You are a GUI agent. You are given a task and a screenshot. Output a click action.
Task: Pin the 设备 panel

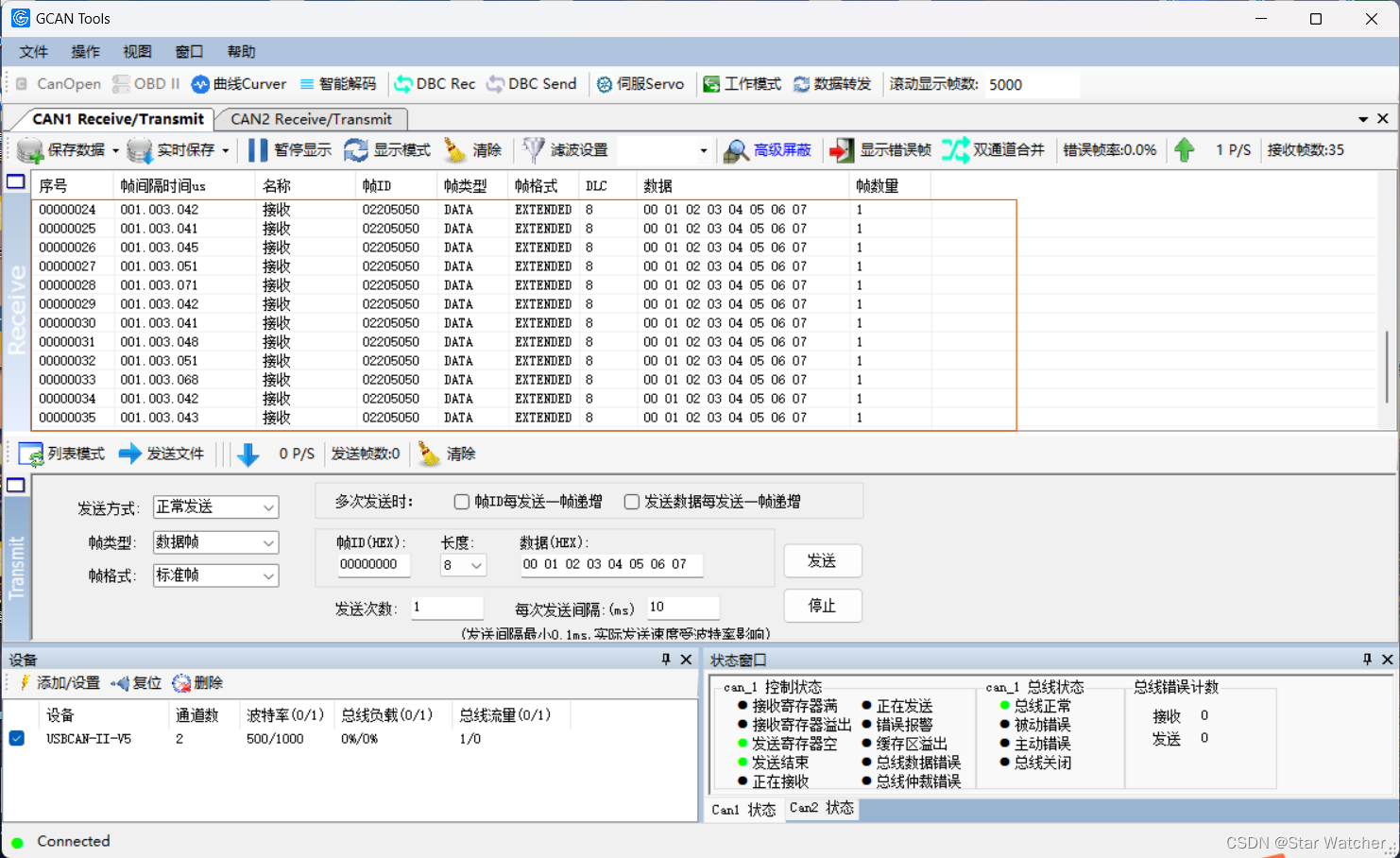[666, 660]
